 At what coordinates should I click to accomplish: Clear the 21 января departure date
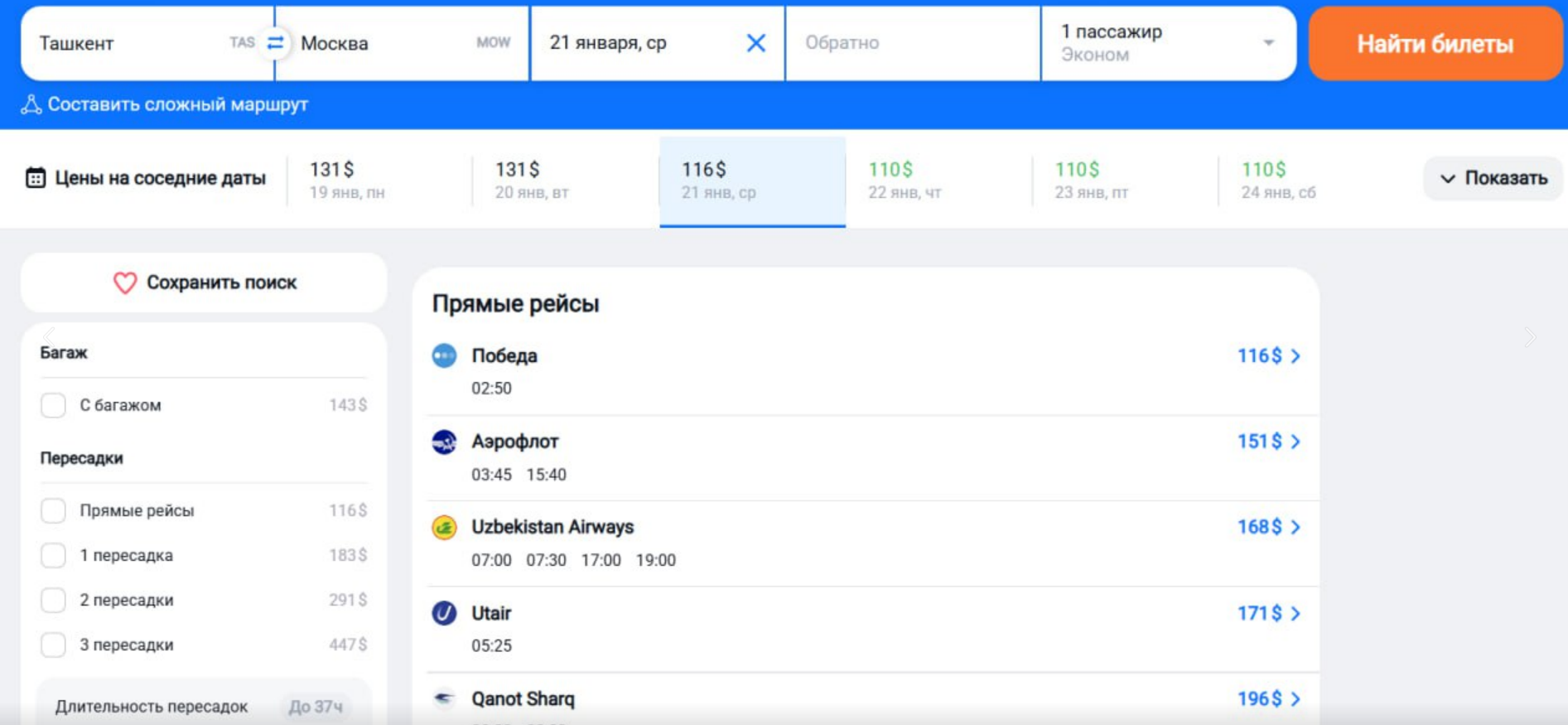pyautogui.click(x=755, y=43)
